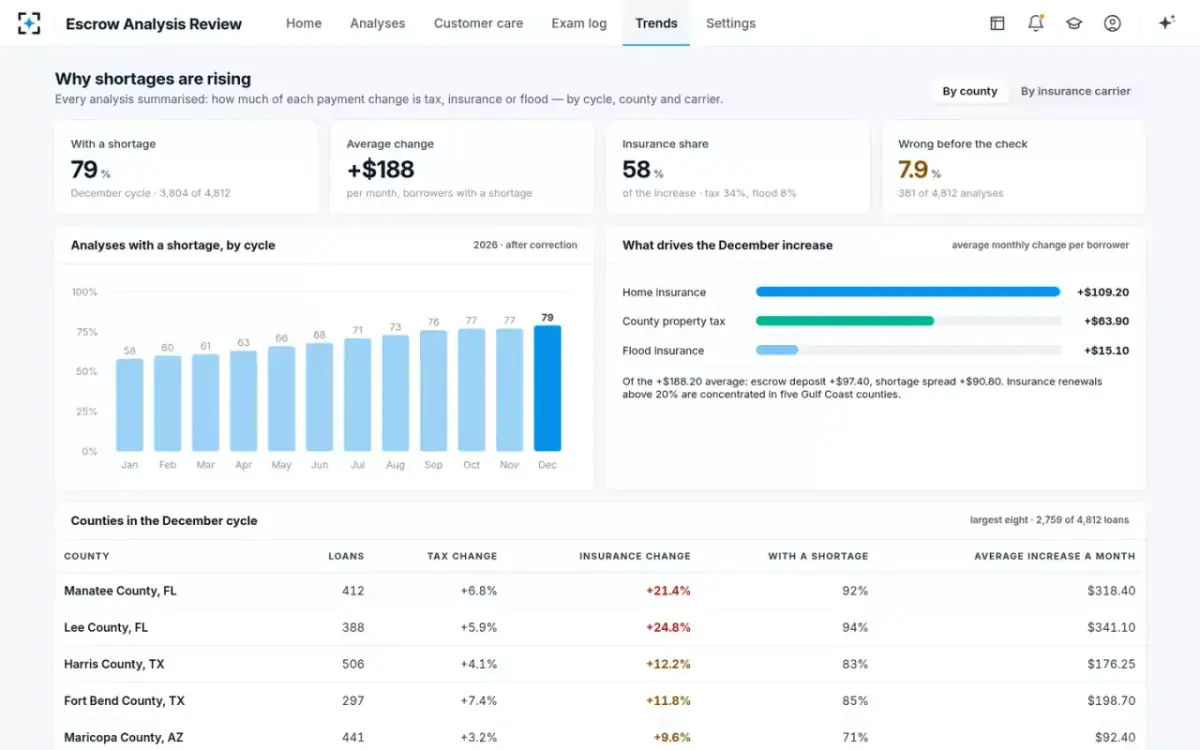Open the Manatee County, FL row

600,591
